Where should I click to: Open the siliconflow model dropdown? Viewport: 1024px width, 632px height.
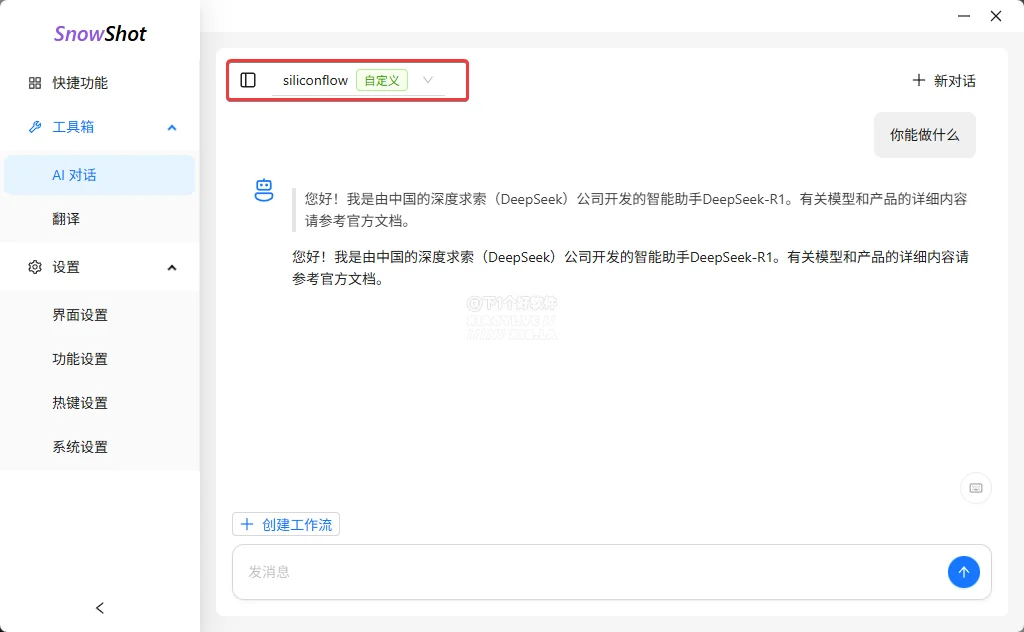358,80
